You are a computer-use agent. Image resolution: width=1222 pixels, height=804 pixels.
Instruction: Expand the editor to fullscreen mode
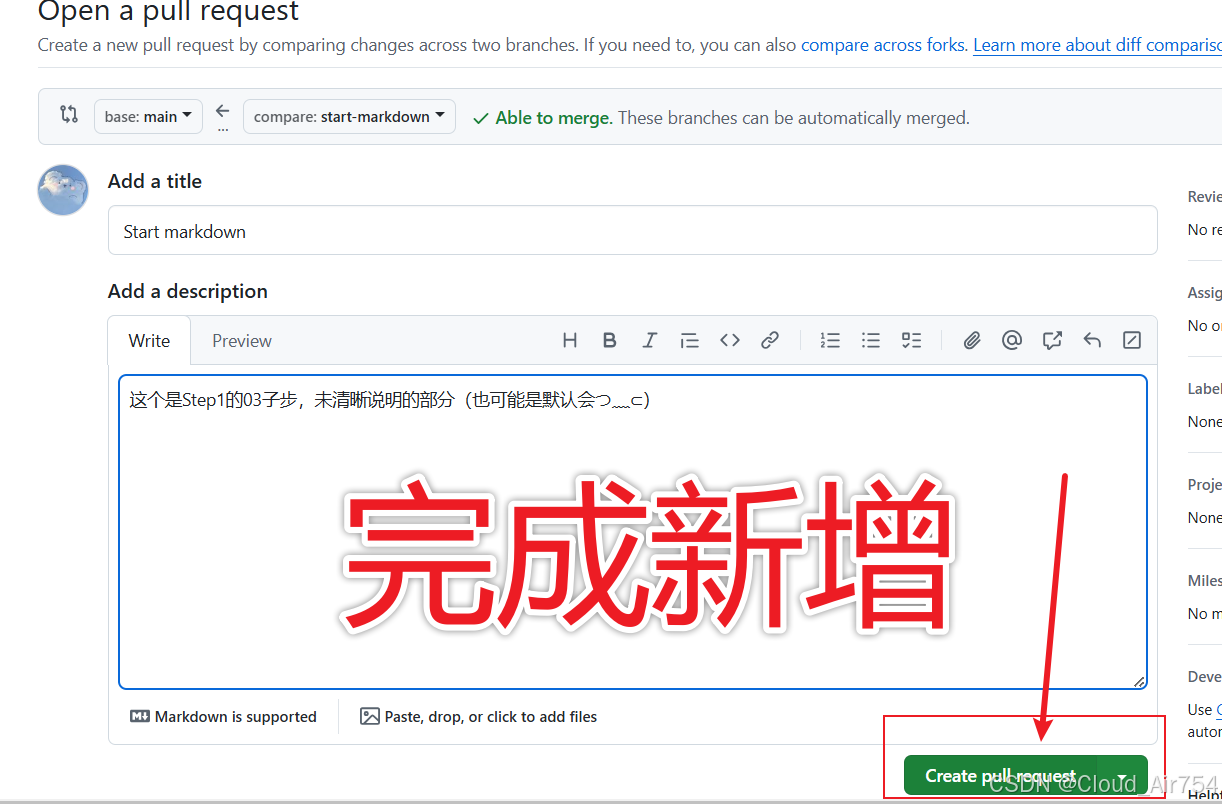(1131, 340)
